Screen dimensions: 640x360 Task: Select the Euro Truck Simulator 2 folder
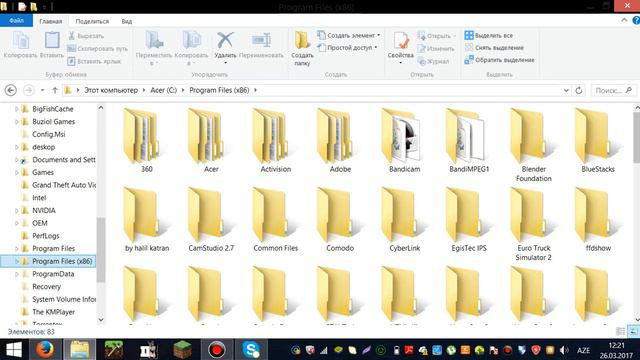(533, 224)
